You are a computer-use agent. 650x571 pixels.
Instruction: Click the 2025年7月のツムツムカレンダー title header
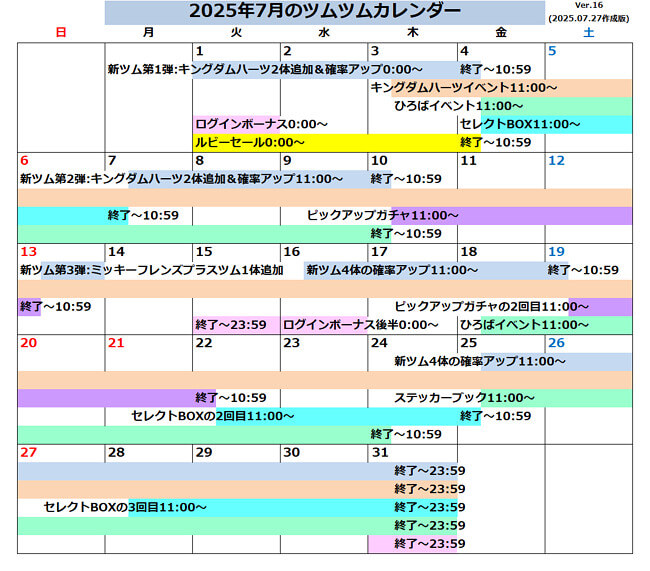(324, 11)
